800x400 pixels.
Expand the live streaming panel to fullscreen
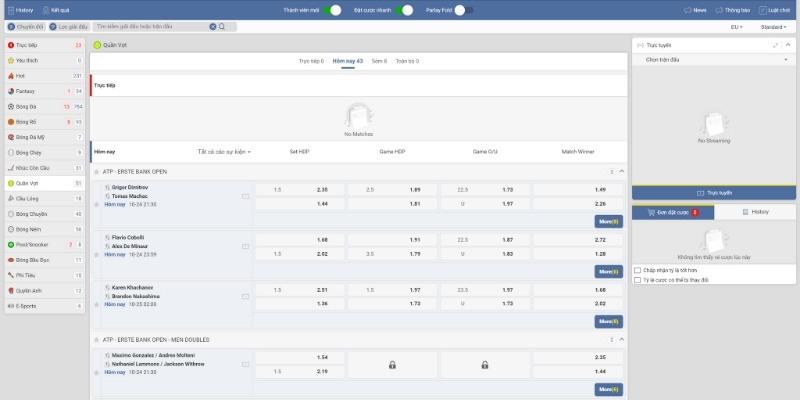tap(775, 45)
